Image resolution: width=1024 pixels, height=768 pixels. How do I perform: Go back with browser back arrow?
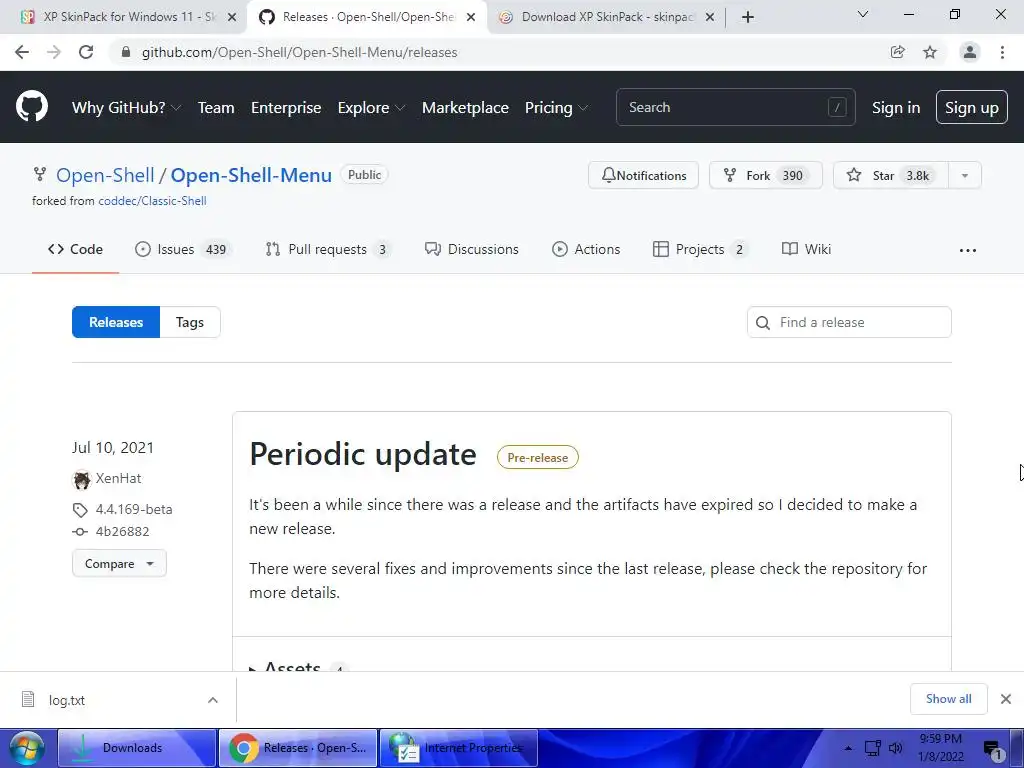(x=22, y=52)
